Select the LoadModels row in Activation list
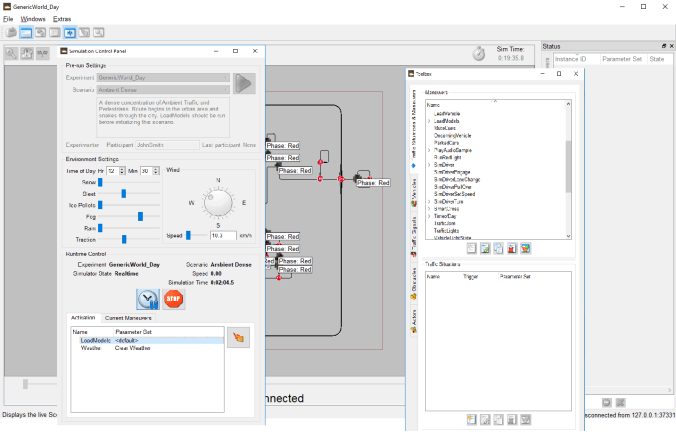The image size is (676, 439). pyautogui.click(x=147, y=341)
